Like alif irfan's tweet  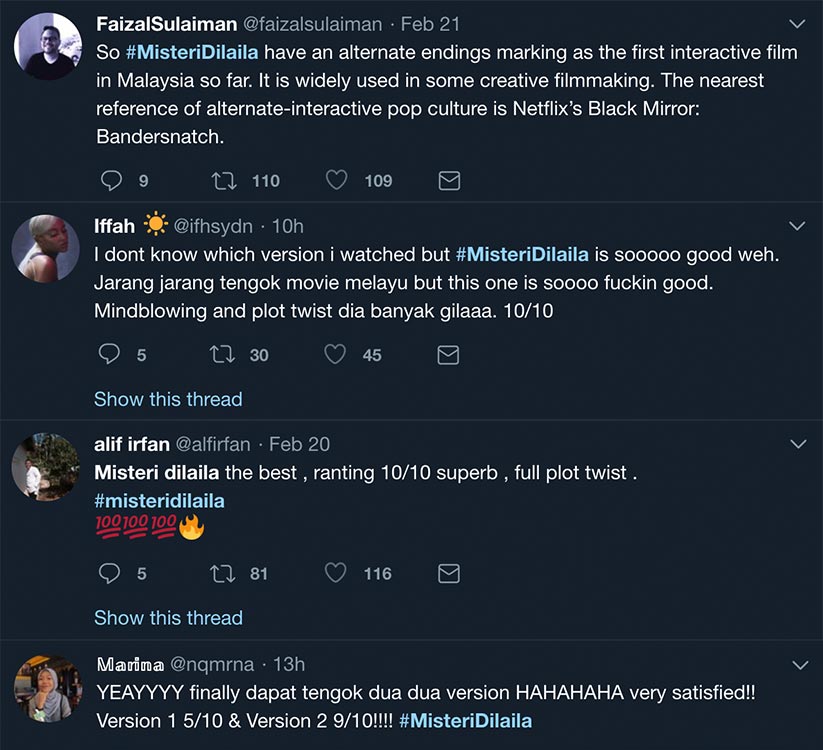pos(335,573)
